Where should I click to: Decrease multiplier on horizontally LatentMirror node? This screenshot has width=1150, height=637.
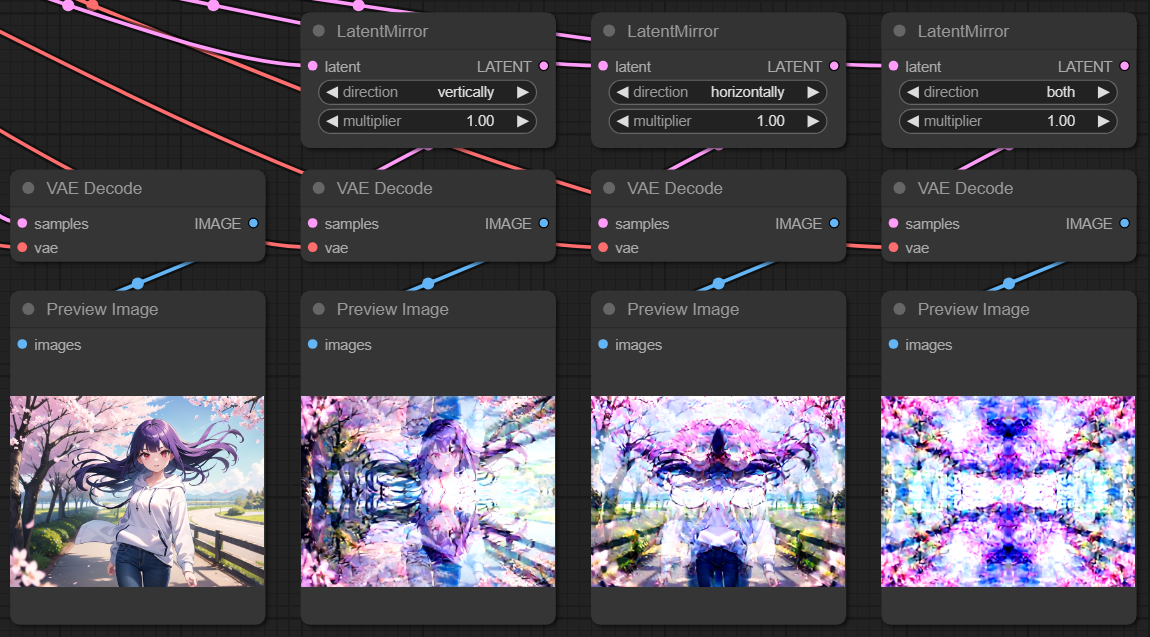click(623, 121)
